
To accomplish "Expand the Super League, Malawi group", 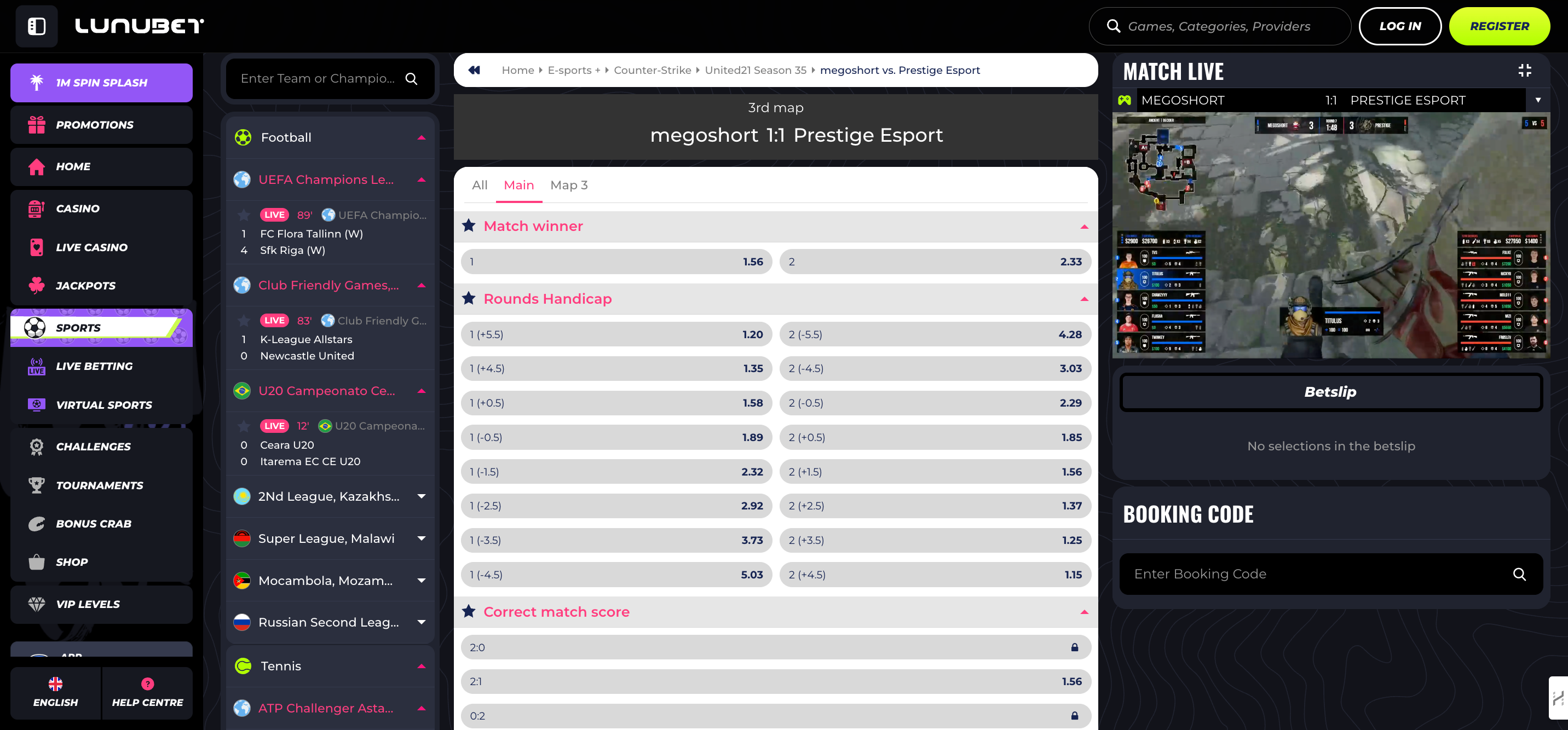I will click(421, 538).
